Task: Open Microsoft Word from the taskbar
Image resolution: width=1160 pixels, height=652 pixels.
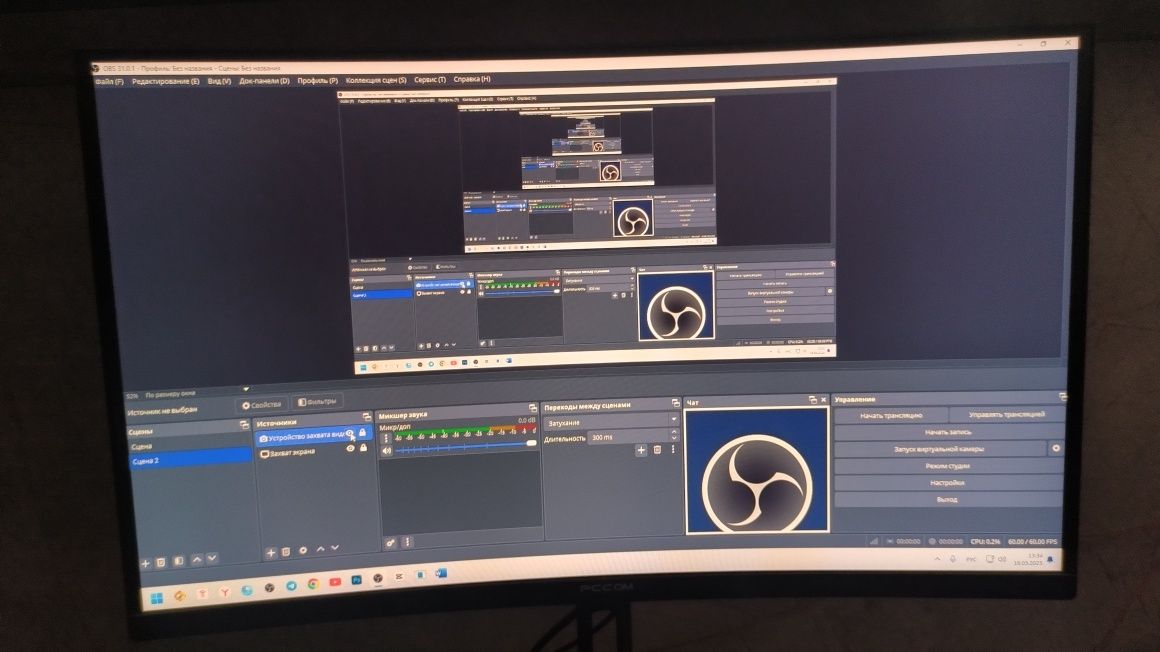Action: (x=441, y=574)
